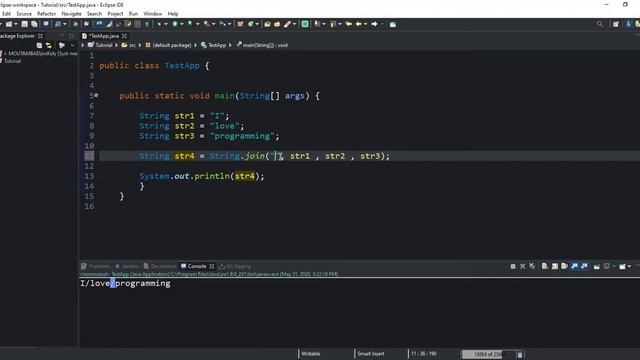
Task: Click the New Java Class icon
Action: click(x=250, y=24)
